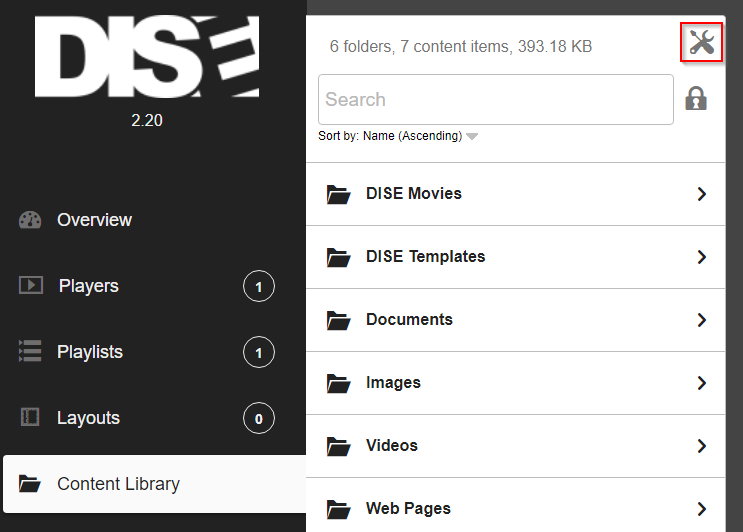Image resolution: width=743 pixels, height=532 pixels.
Task: Click the Playlists list icon
Action: [x=30, y=351]
